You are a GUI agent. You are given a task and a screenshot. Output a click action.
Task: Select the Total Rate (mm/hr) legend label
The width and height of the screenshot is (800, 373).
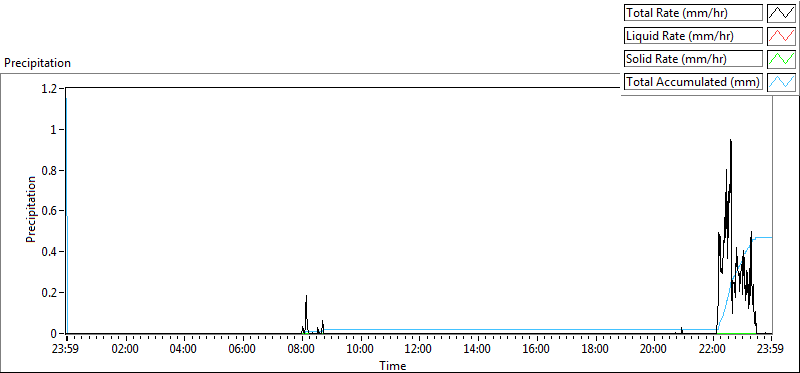(x=693, y=13)
